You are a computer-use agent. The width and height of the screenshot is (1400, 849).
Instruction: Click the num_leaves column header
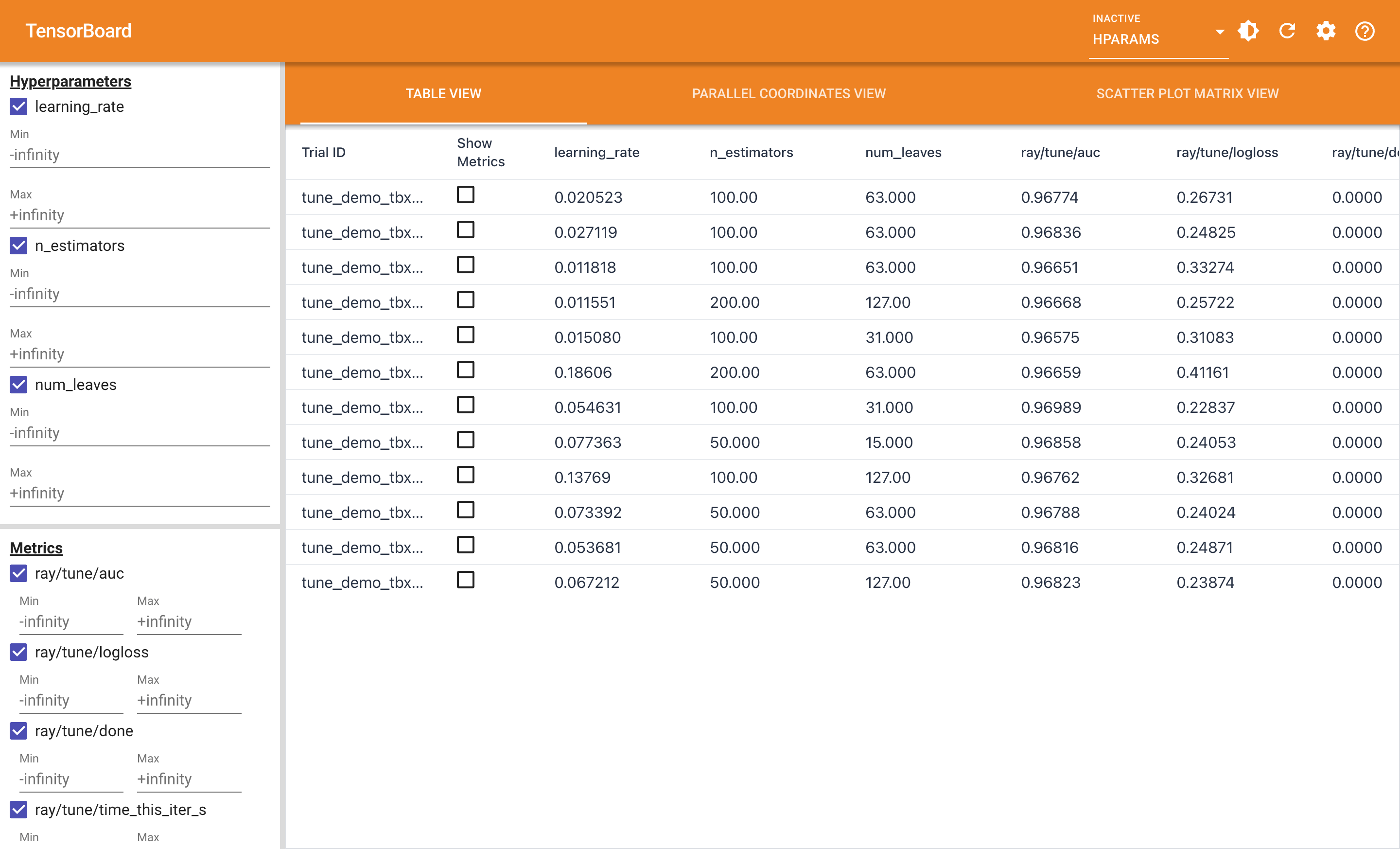(x=903, y=152)
